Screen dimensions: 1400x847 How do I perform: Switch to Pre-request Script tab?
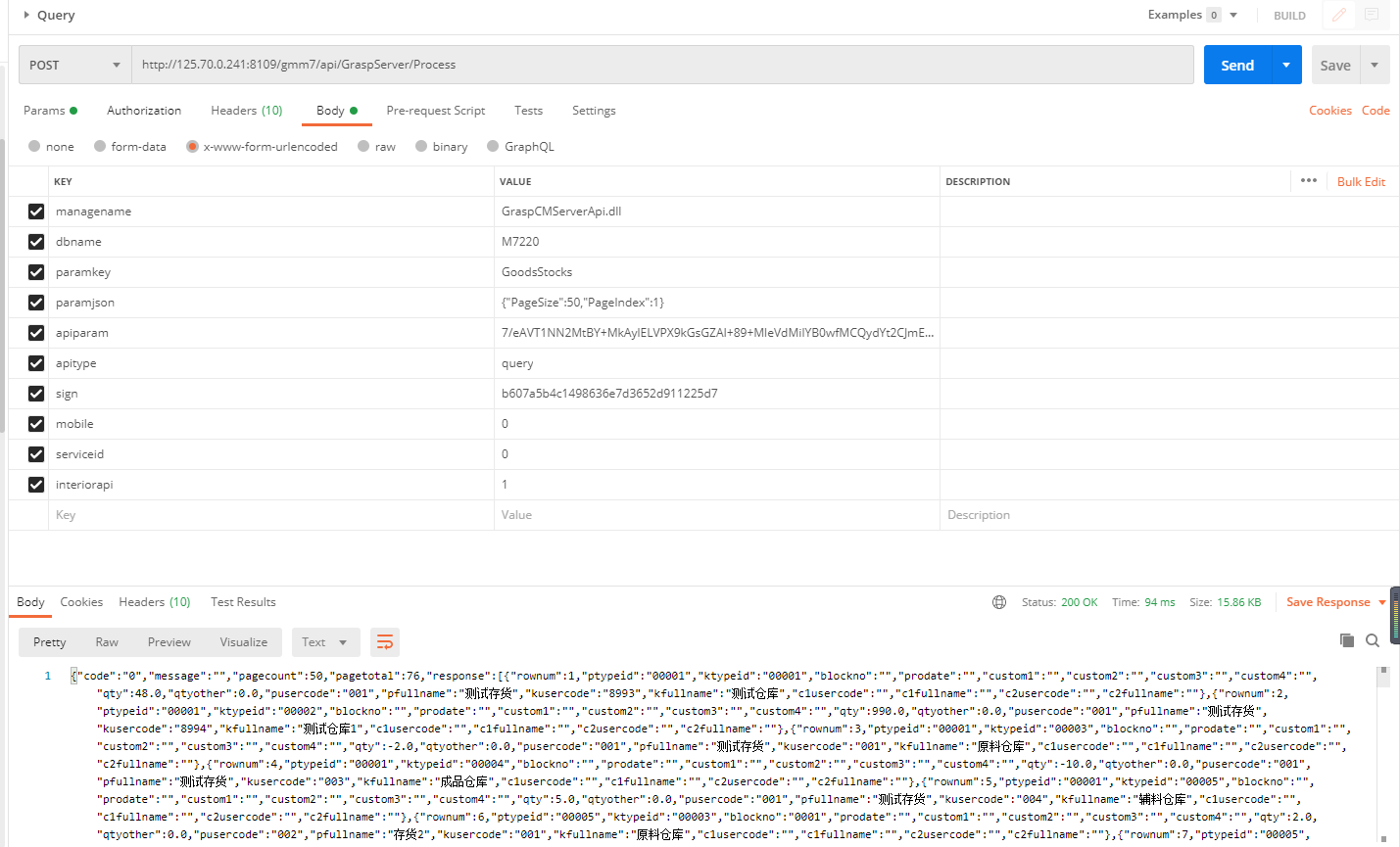[x=436, y=111]
